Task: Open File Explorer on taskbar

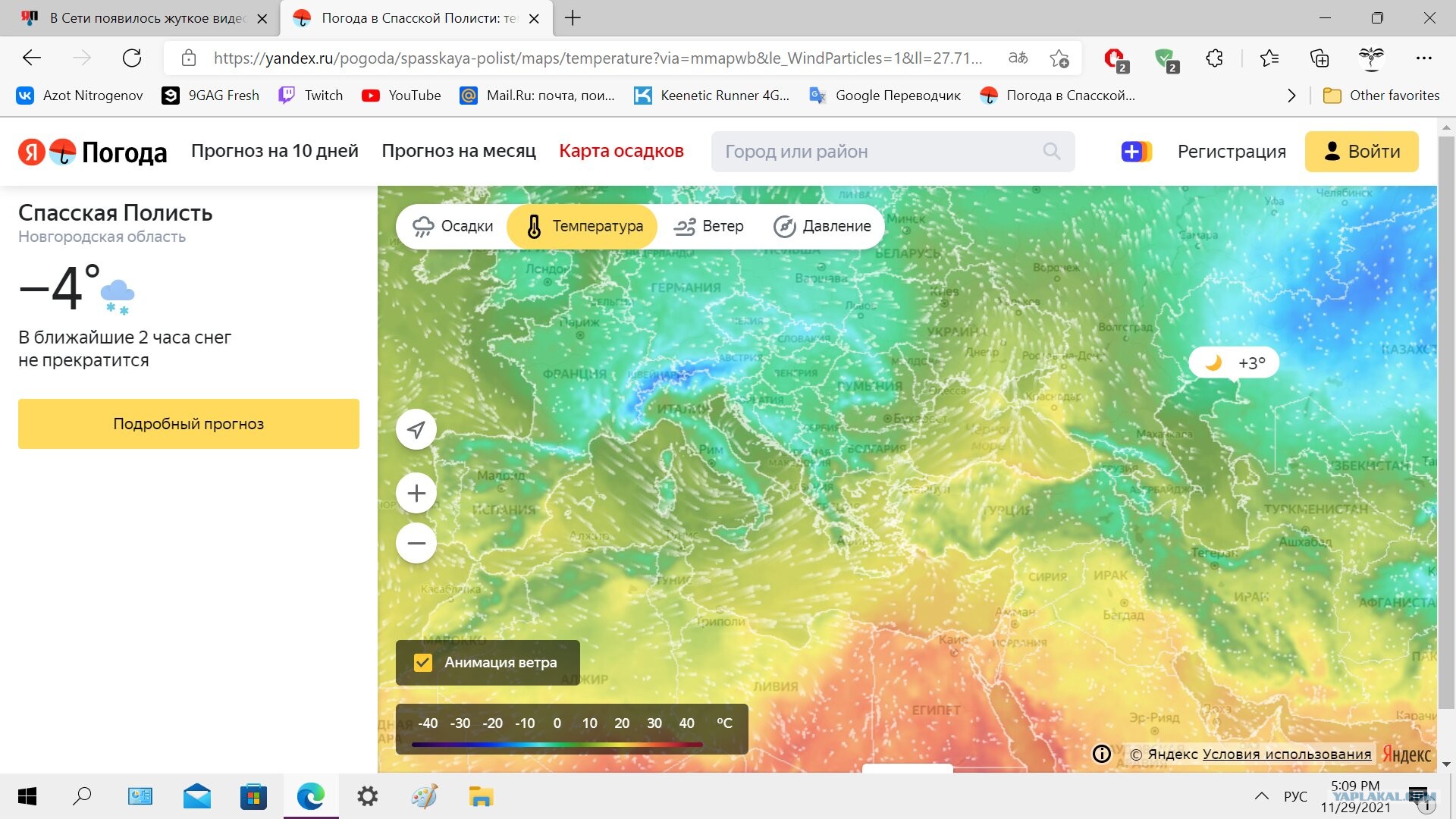Action: pos(481,796)
